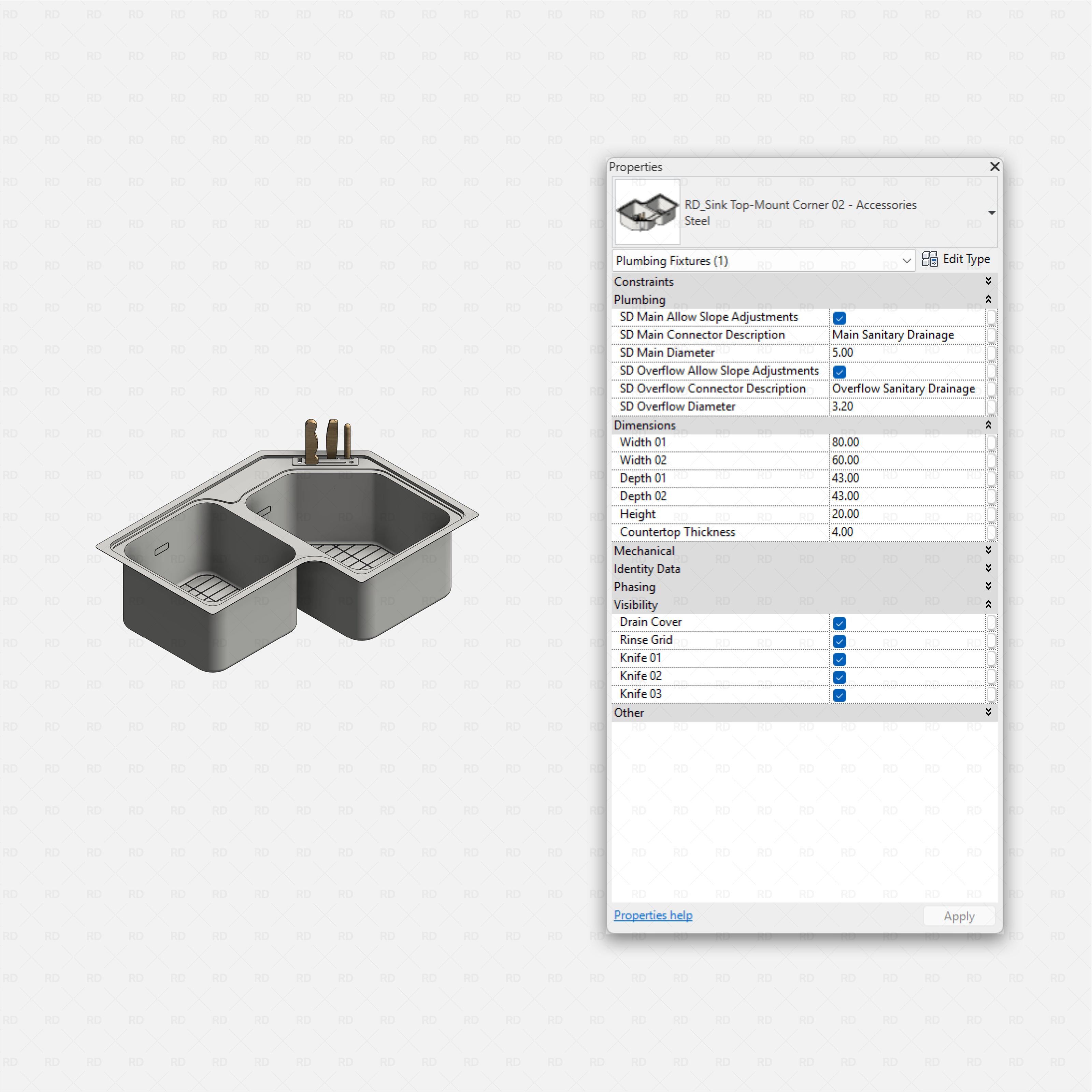Collapse the Dimensions section
Screen dimensions: 1092x1092
[989, 425]
